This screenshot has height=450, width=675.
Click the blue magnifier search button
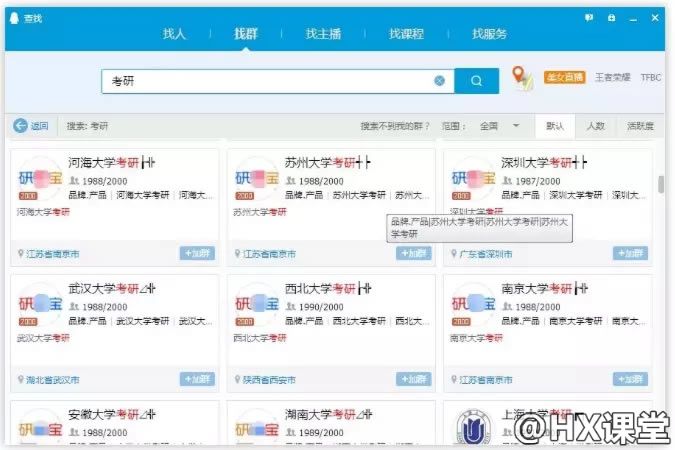click(x=477, y=81)
